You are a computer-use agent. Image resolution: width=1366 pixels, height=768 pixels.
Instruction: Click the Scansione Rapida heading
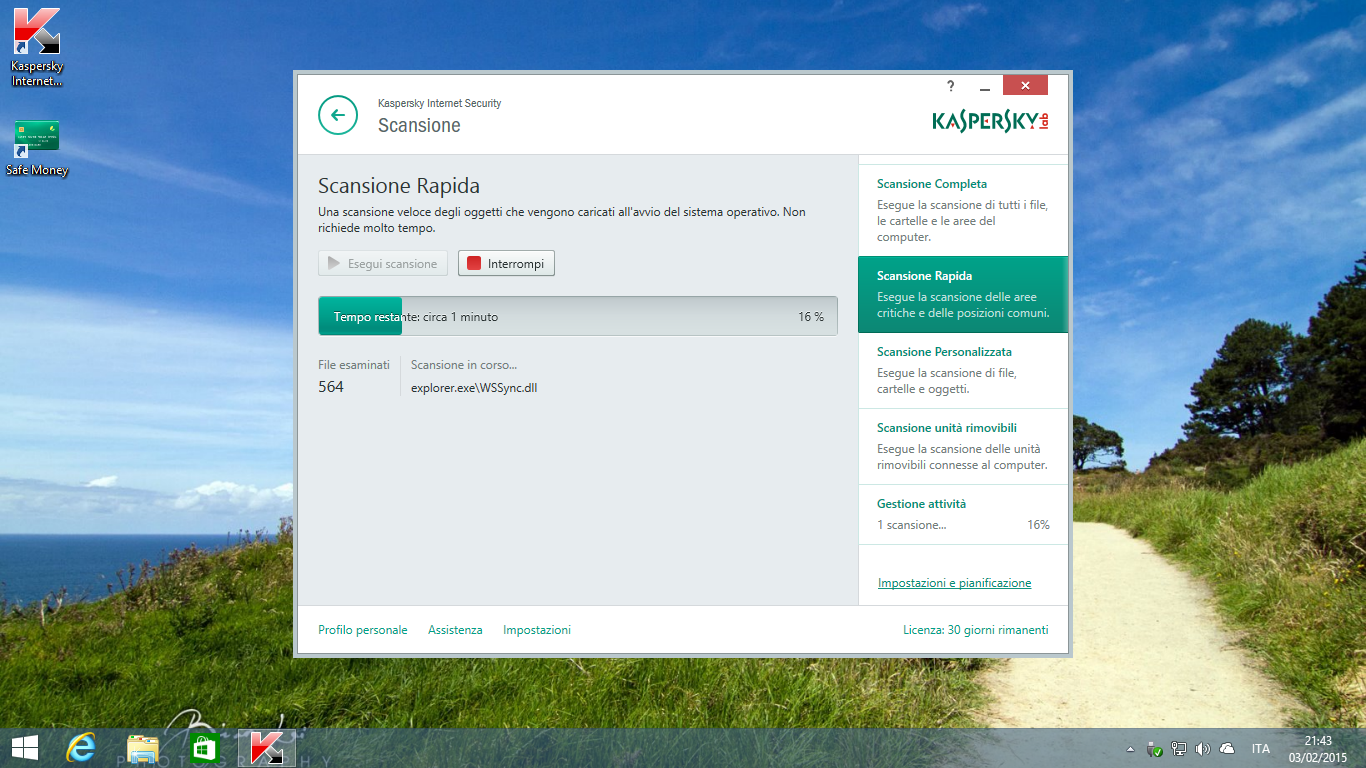coord(399,186)
